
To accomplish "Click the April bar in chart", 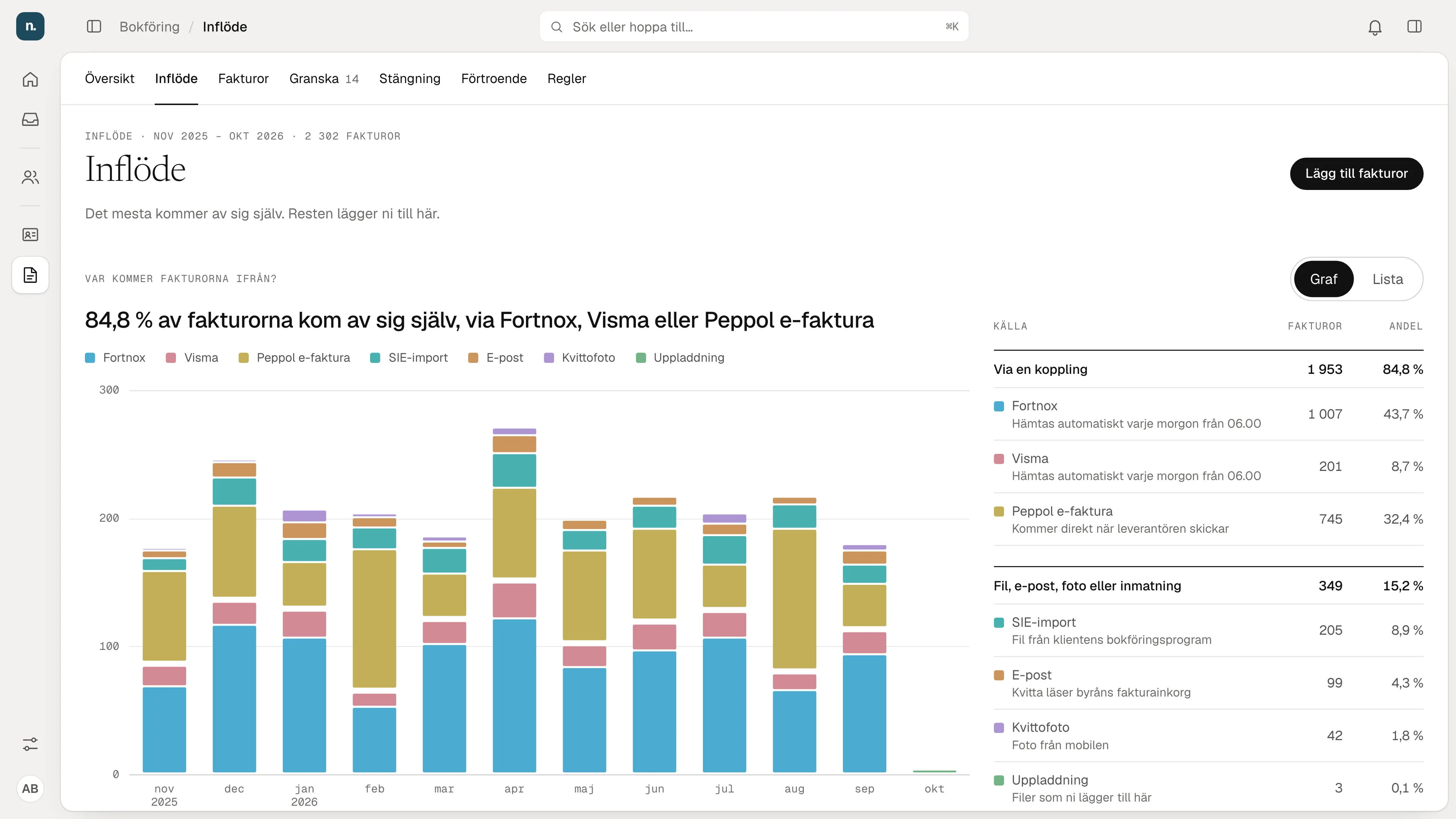I will click(514, 600).
